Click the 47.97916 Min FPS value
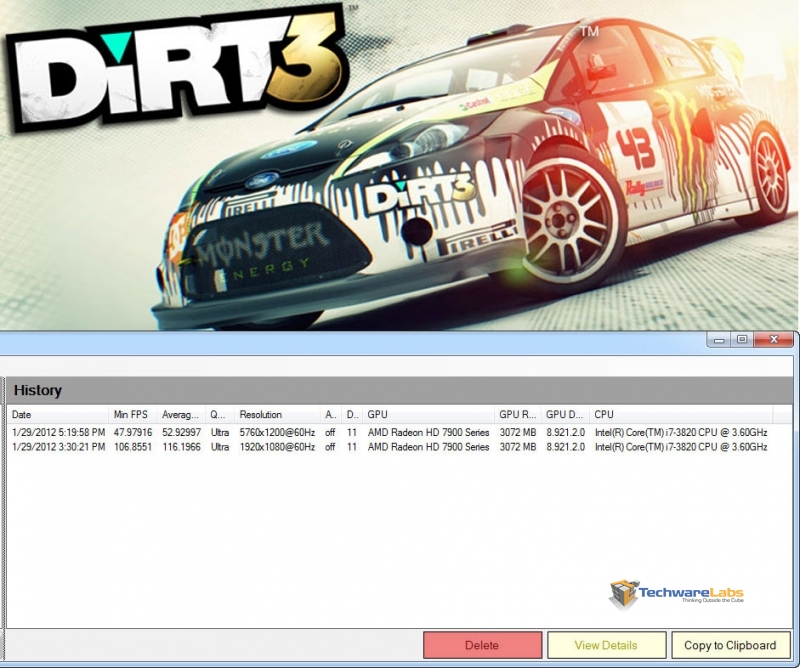 (133, 432)
